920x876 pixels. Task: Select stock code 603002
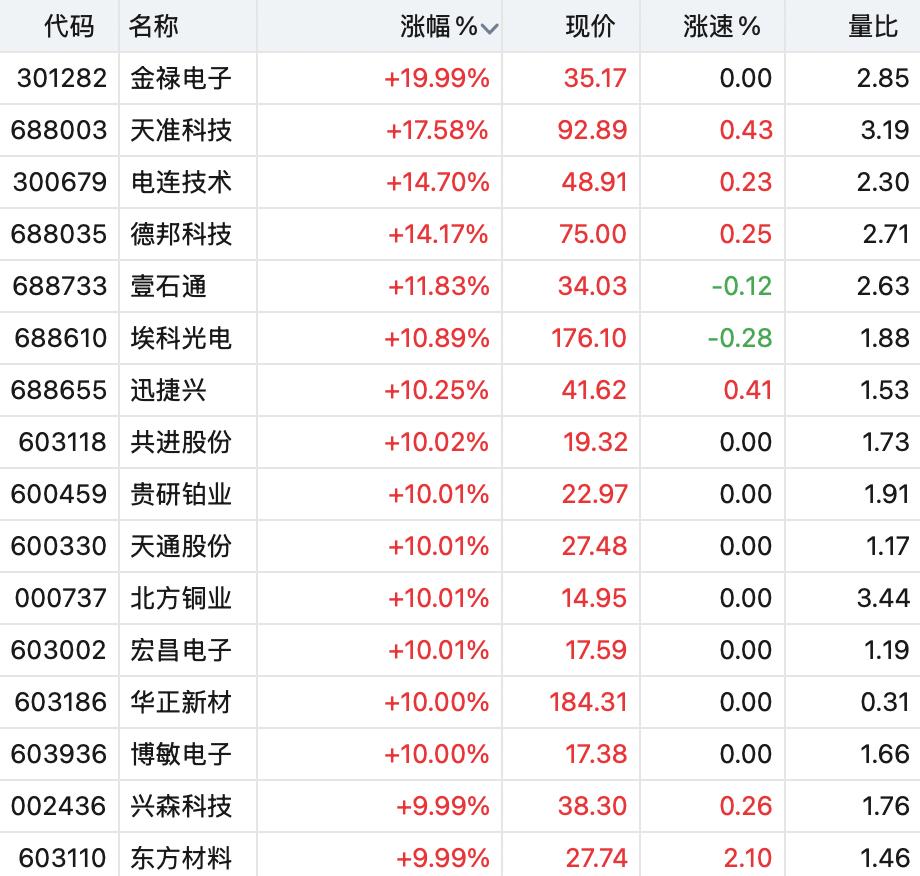(59, 650)
